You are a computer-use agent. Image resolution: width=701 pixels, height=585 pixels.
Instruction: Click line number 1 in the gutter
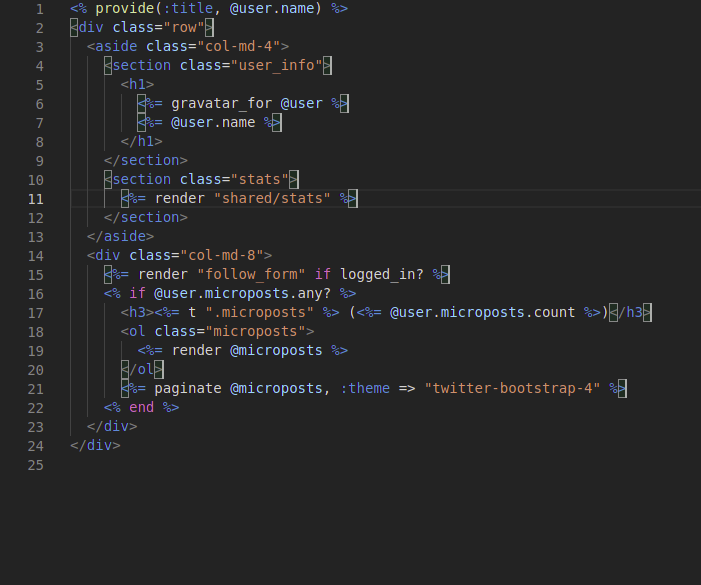click(40, 9)
